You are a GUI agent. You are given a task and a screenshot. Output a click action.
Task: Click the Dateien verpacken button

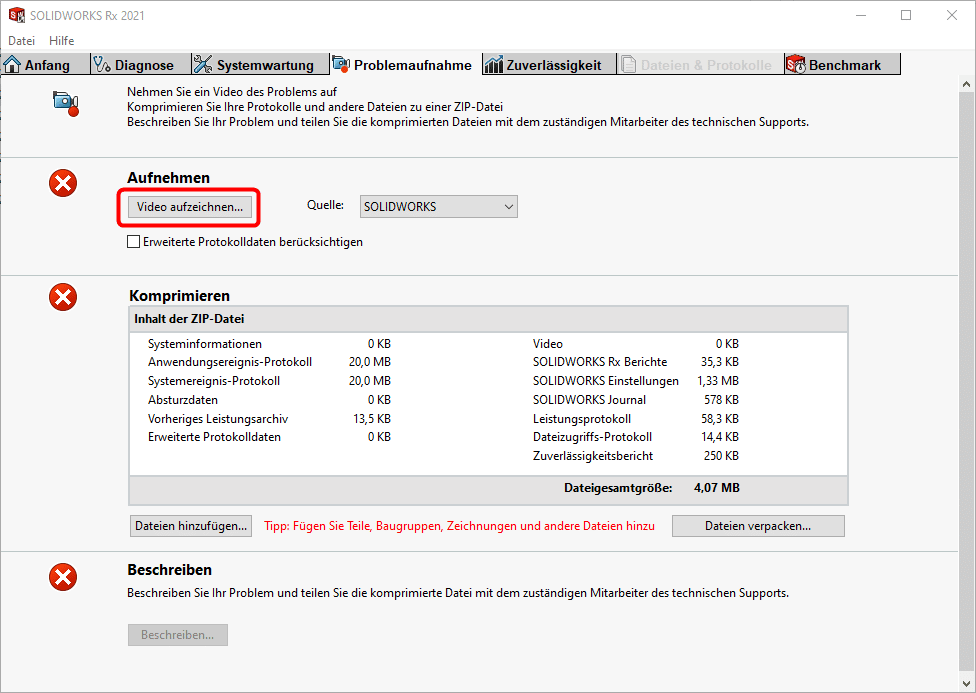tap(757, 526)
